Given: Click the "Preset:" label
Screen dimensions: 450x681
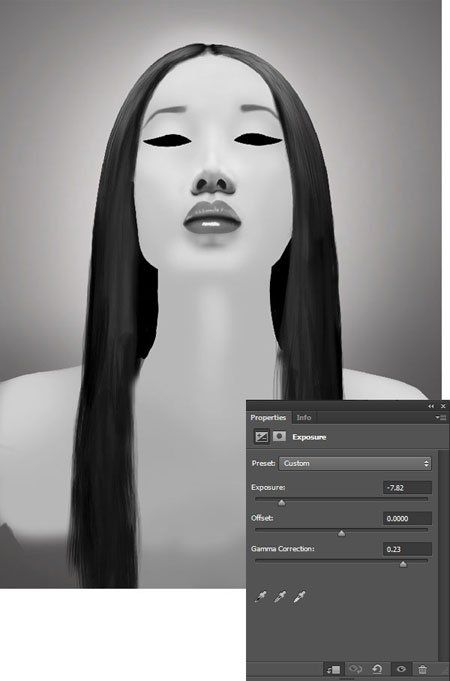Looking at the screenshot, I should [263, 463].
